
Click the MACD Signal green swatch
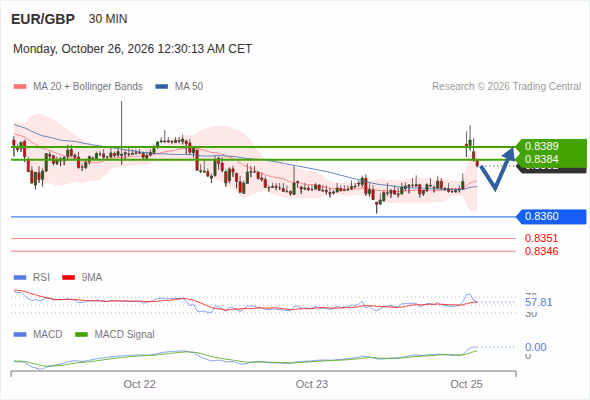81,335
